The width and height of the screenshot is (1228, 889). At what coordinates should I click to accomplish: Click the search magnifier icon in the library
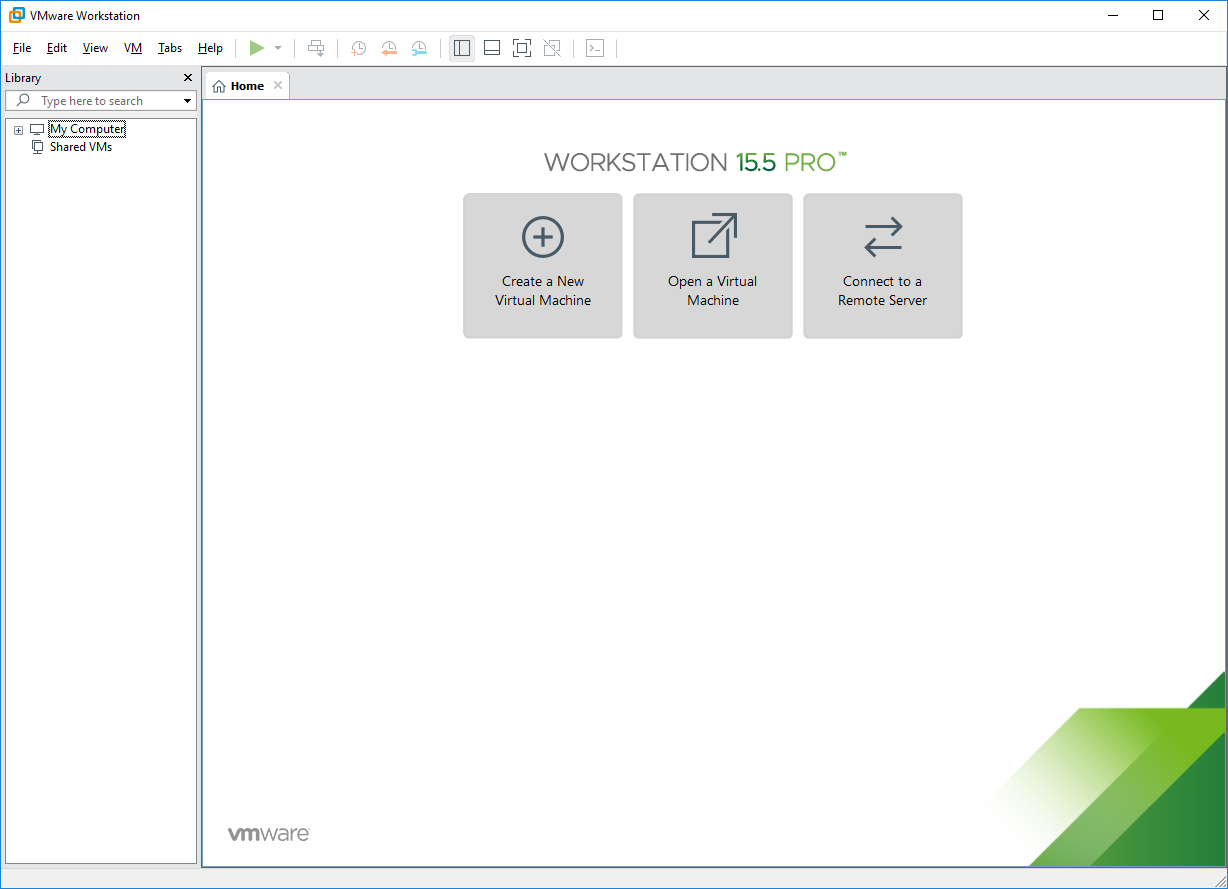24,101
